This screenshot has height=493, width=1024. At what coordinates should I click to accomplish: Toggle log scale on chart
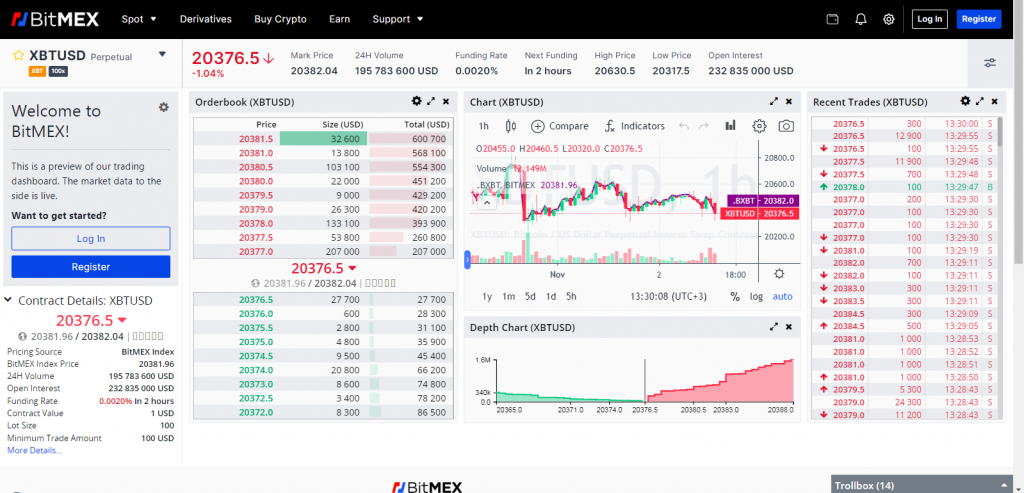click(x=756, y=296)
